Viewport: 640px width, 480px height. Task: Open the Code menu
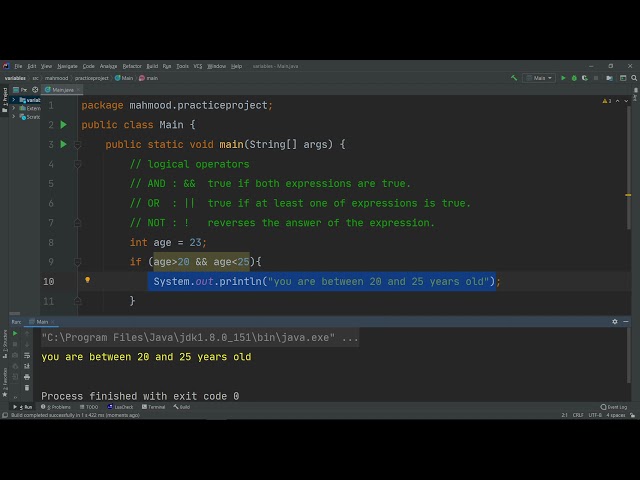(x=89, y=66)
